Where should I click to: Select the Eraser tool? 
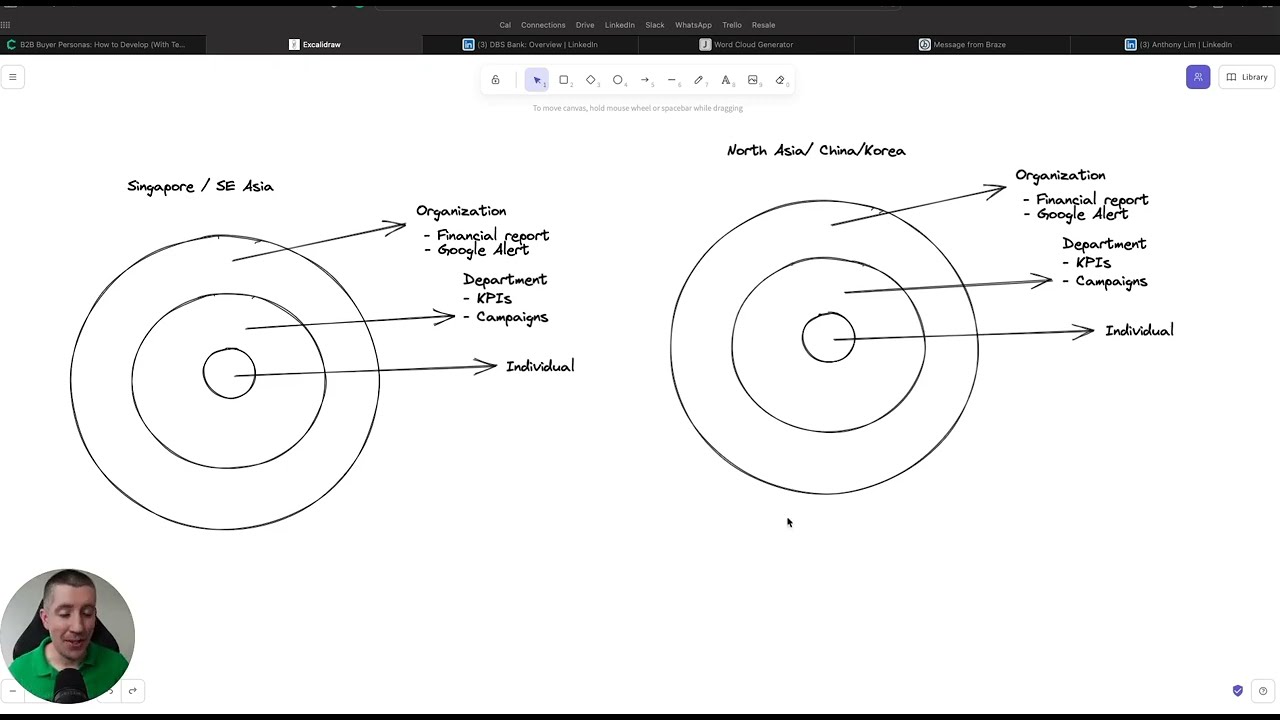point(780,80)
